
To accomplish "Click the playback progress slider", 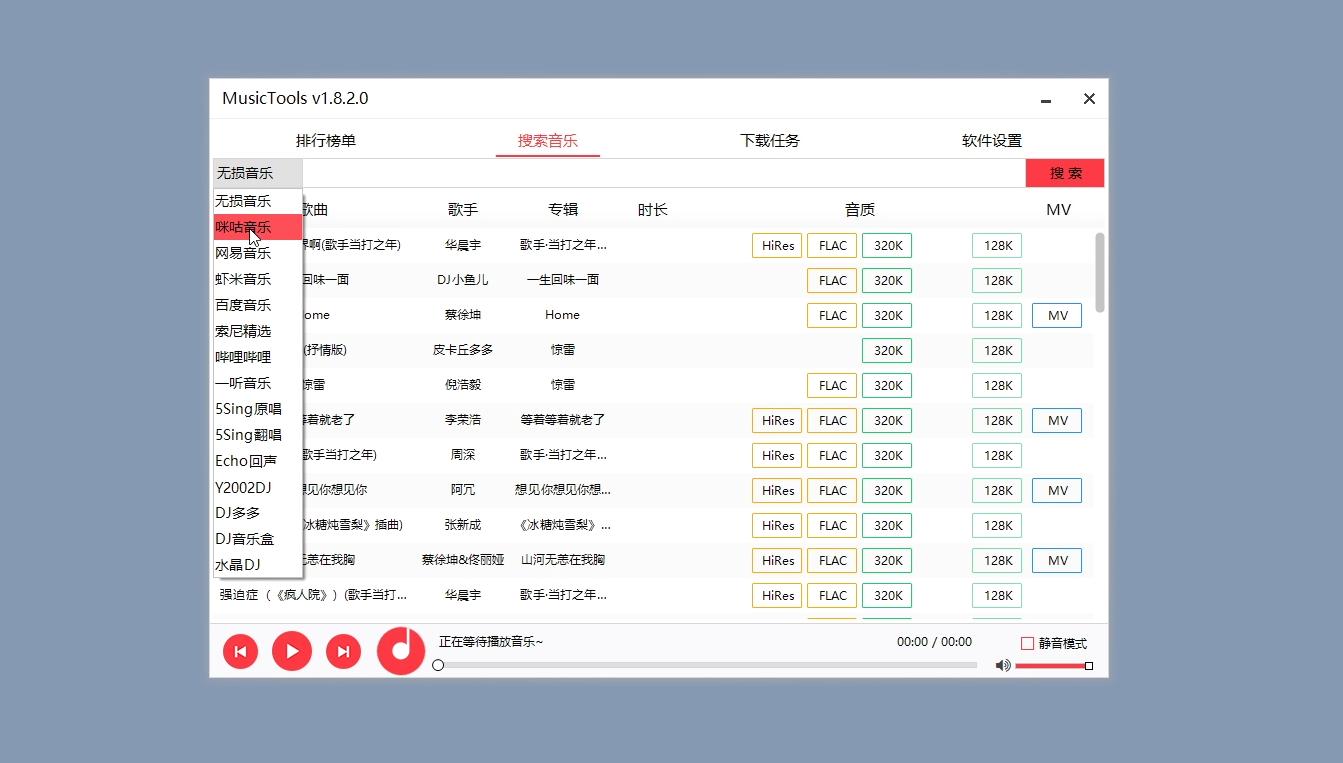I will (x=438, y=664).
